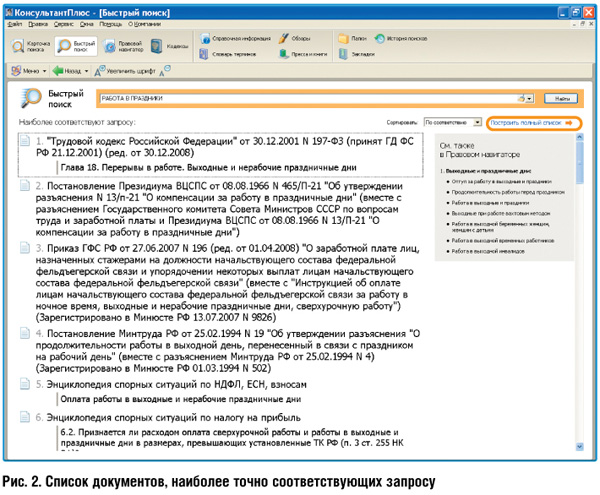Open История поисков

pyautogui.click(x=401, y=38)
